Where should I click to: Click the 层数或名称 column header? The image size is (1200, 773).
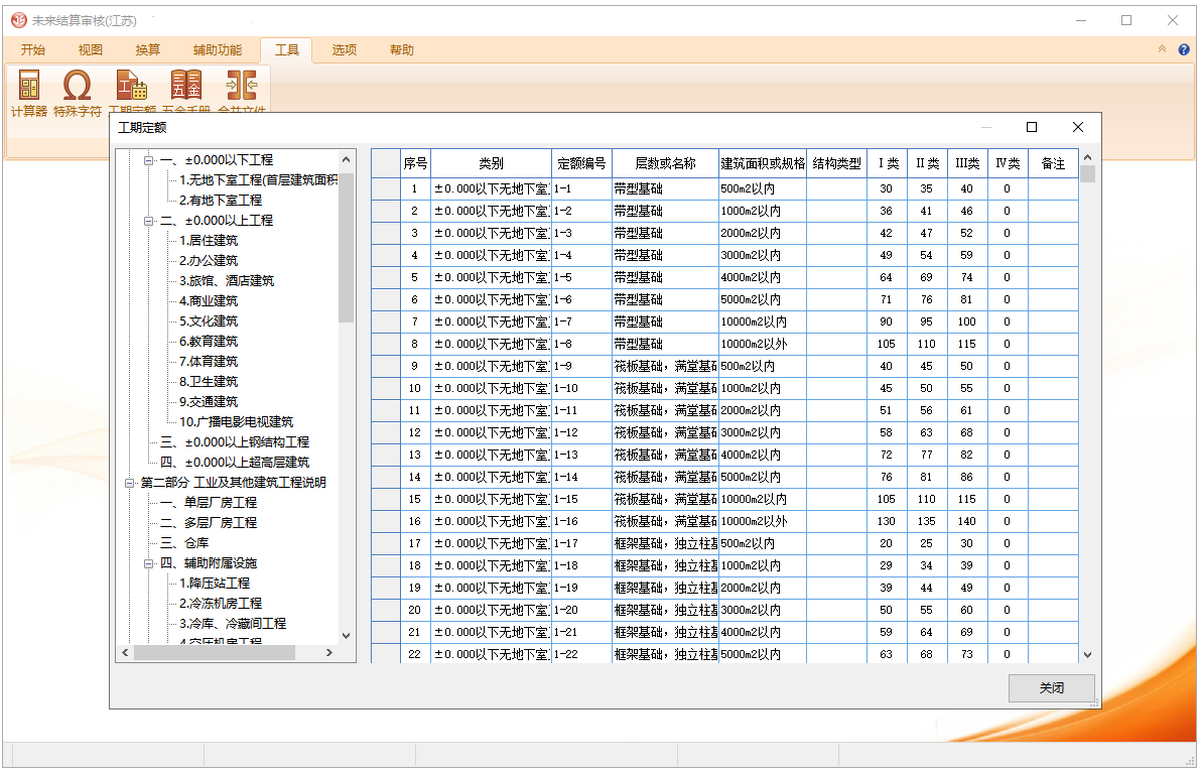pos(665,164)
